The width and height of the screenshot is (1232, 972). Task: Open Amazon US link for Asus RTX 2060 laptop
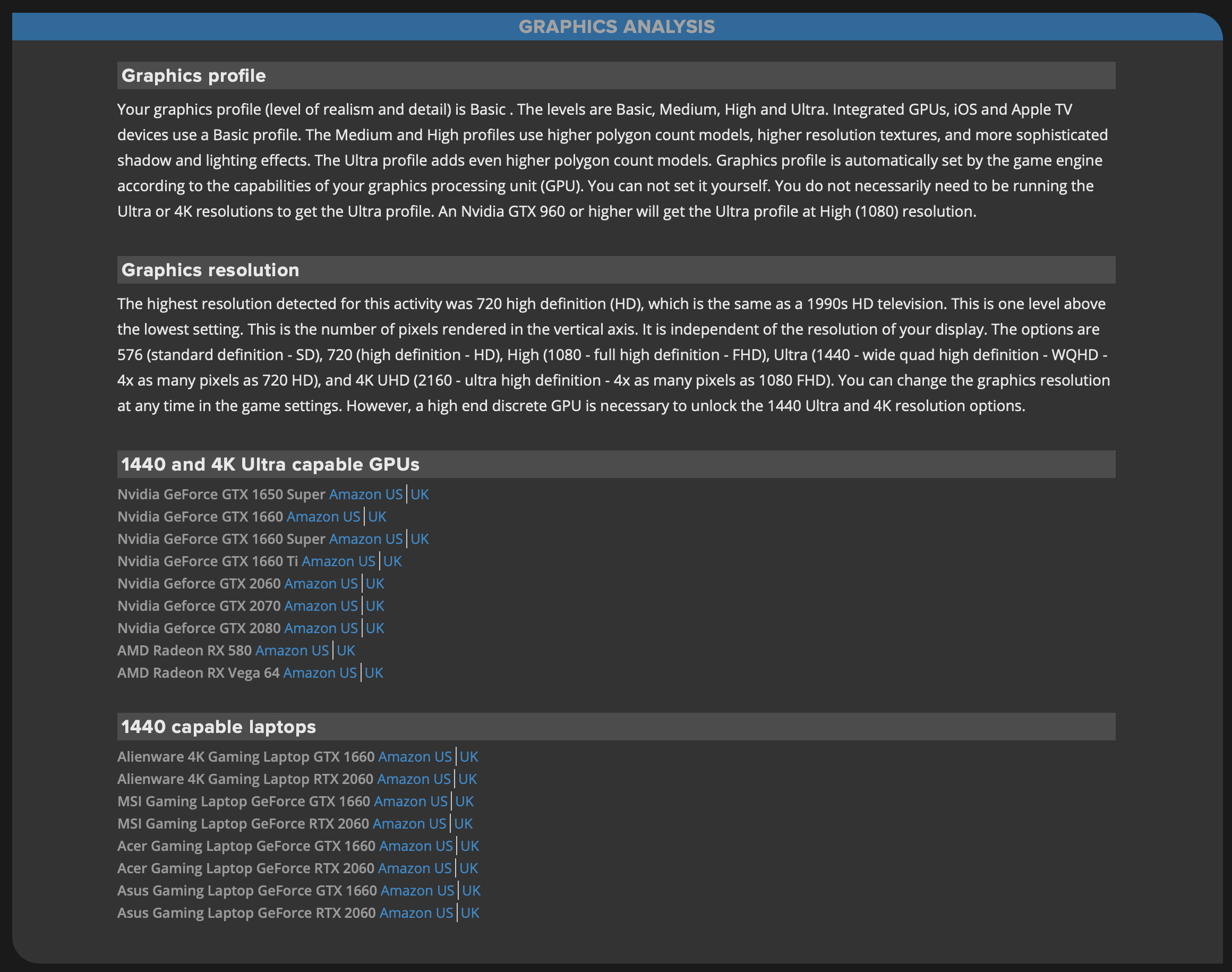pos(416,913)
